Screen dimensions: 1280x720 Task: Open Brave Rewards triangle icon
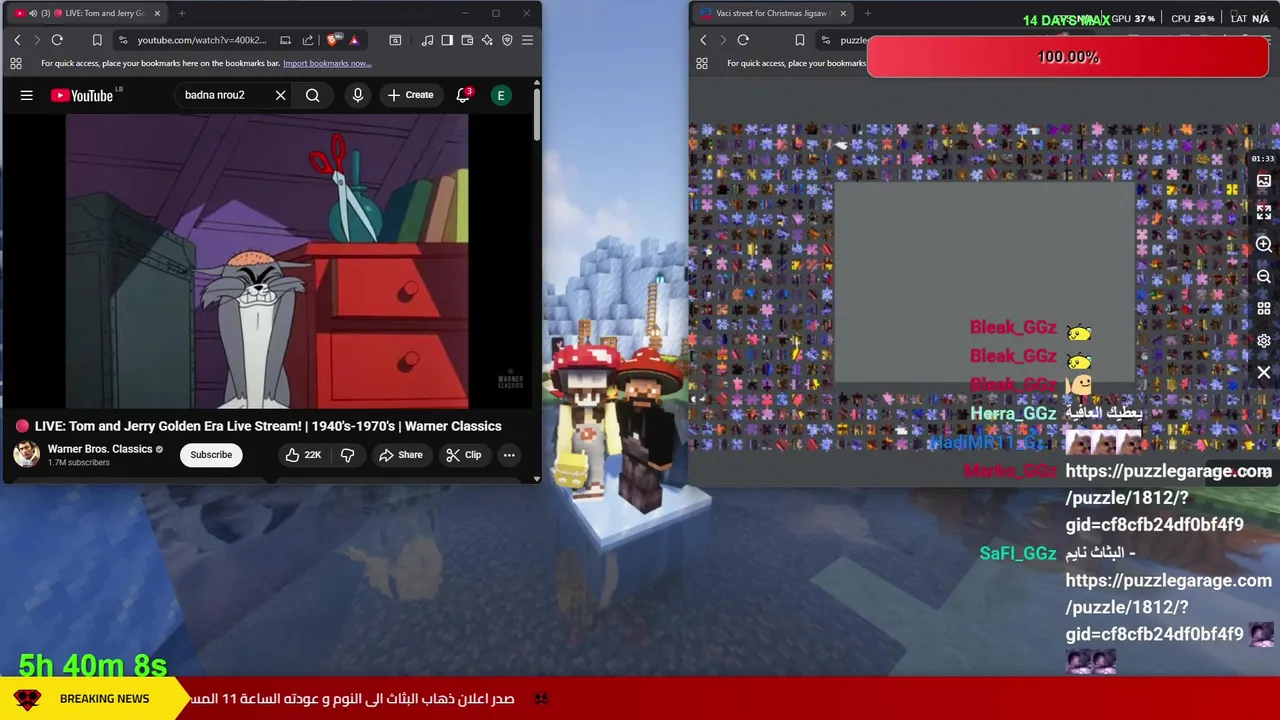click(354, 40)
